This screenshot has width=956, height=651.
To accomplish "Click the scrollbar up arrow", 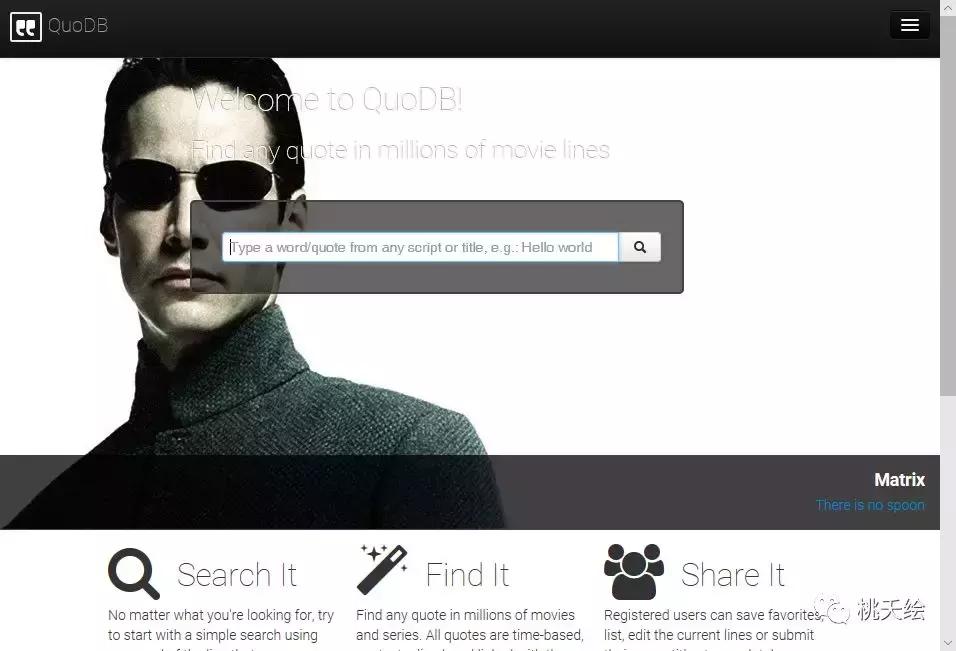I will coord(948,7).
